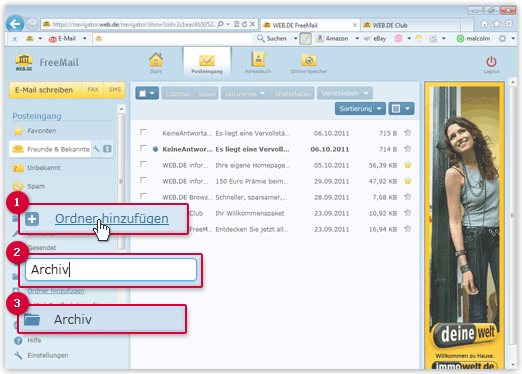Screen dimensions: 522x374
Task: Click the Archiv folder name input field
Action: point(111,269)
